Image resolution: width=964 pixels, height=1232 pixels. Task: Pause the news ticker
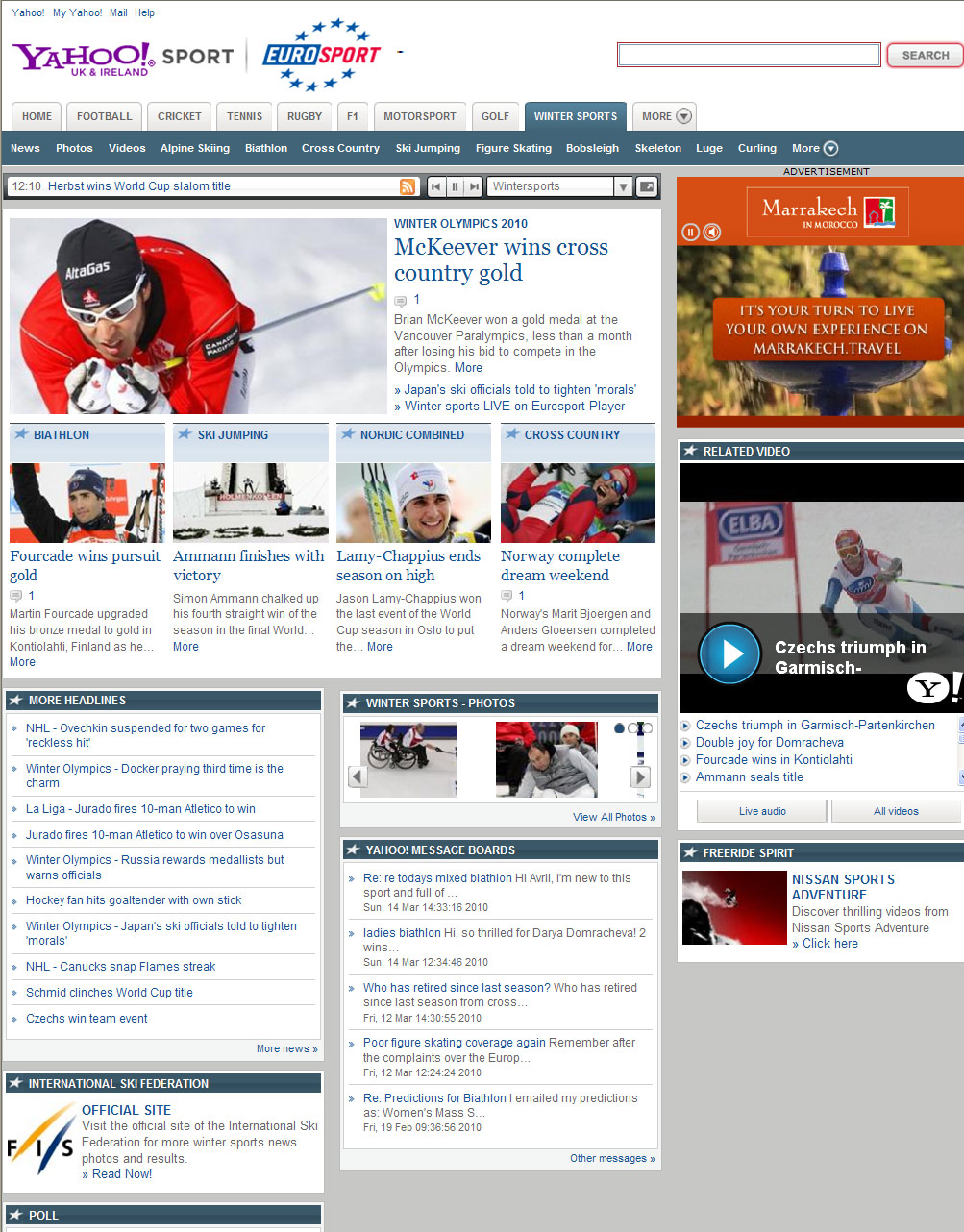point(455,186)
